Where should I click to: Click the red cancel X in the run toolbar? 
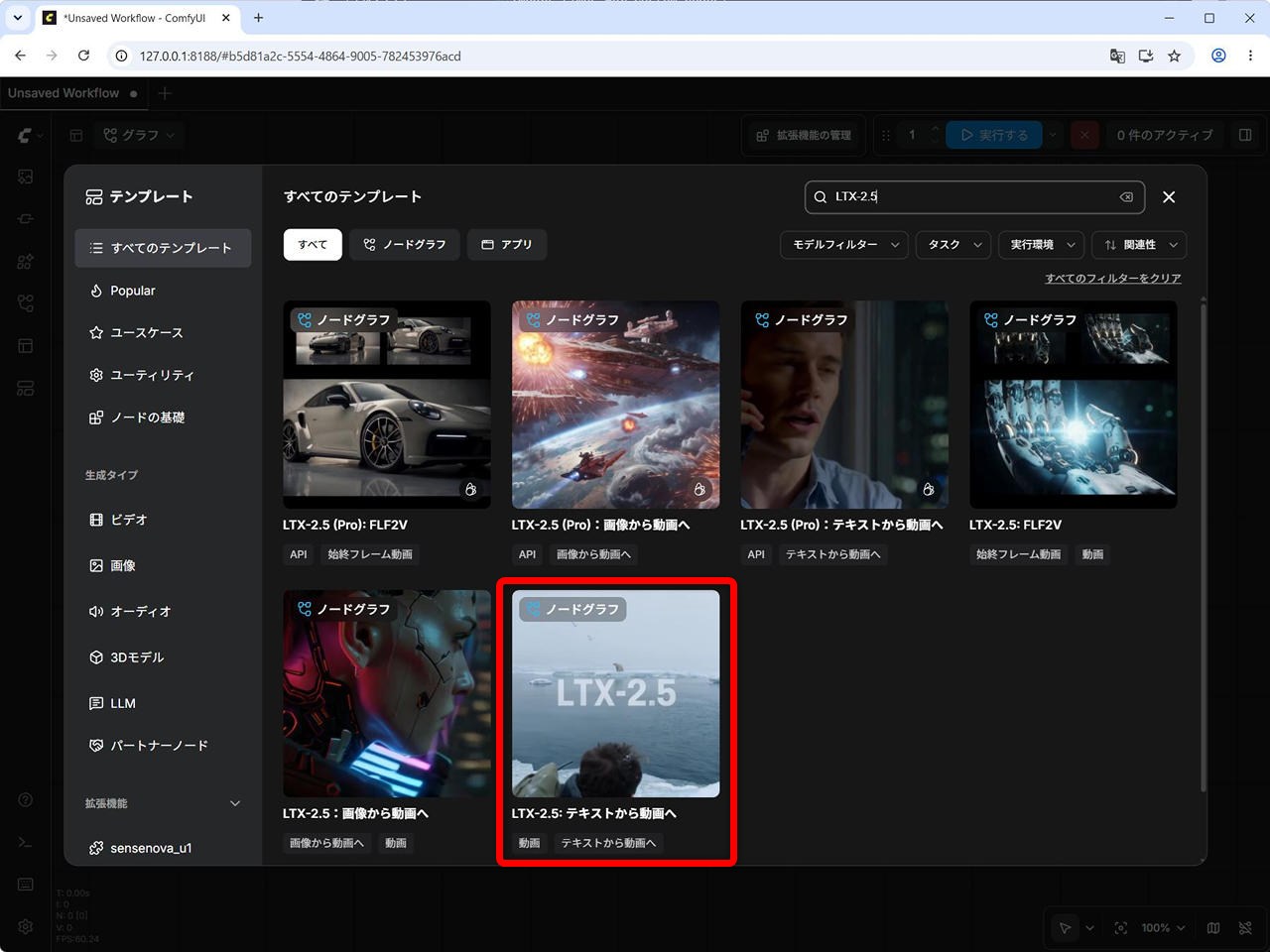click(x=1084, y=135)
